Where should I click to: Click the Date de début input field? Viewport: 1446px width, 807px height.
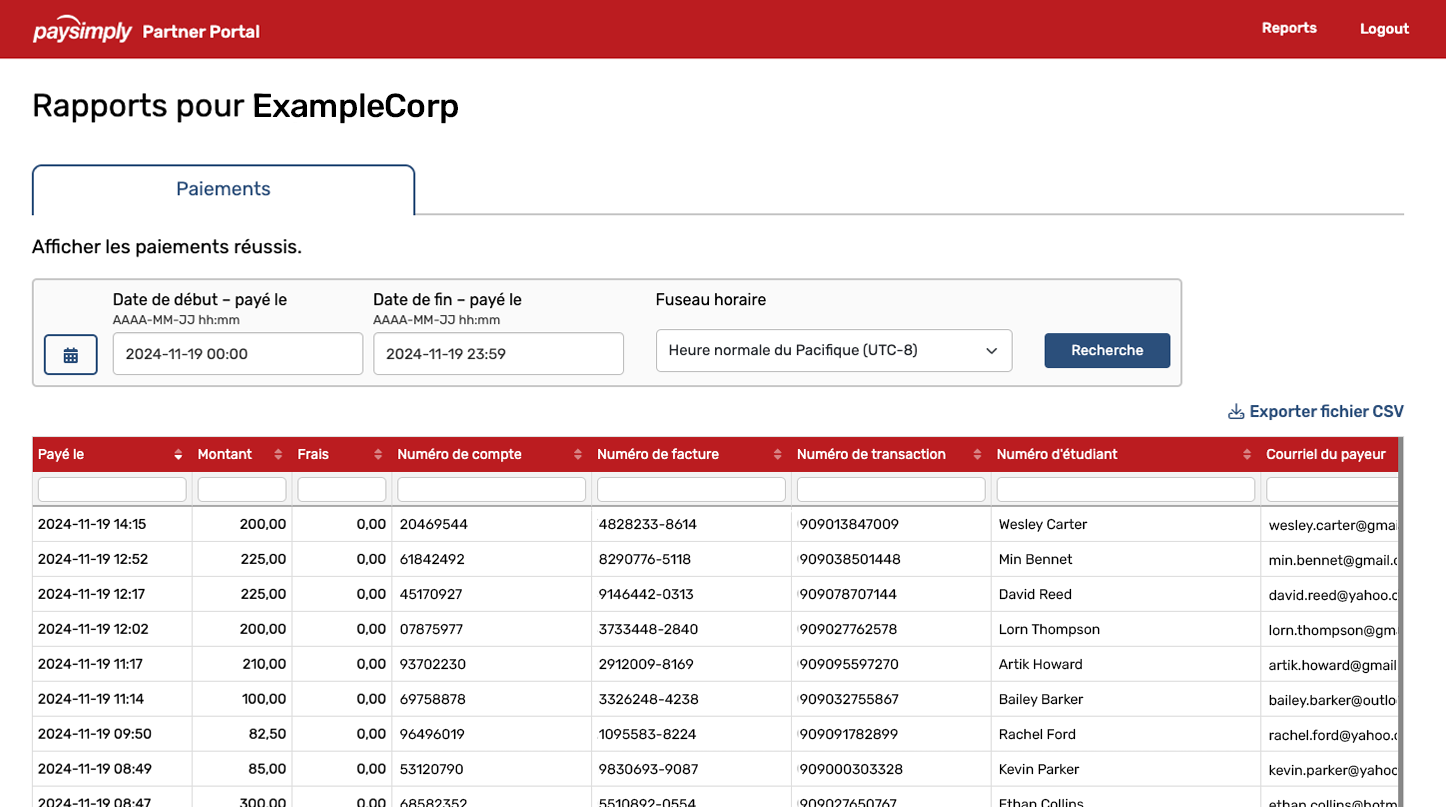pos(237,353)
